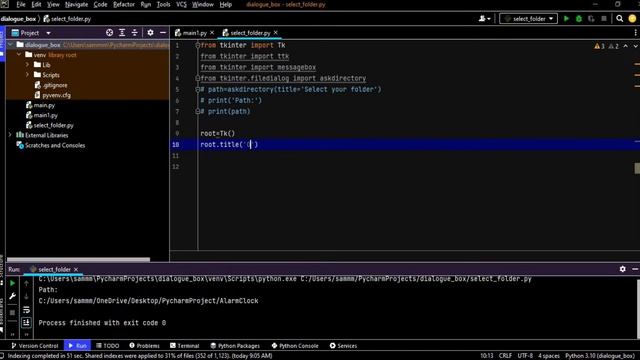Stop process in Run panel sidebar

pyautogui.click(x=12, y=312)
